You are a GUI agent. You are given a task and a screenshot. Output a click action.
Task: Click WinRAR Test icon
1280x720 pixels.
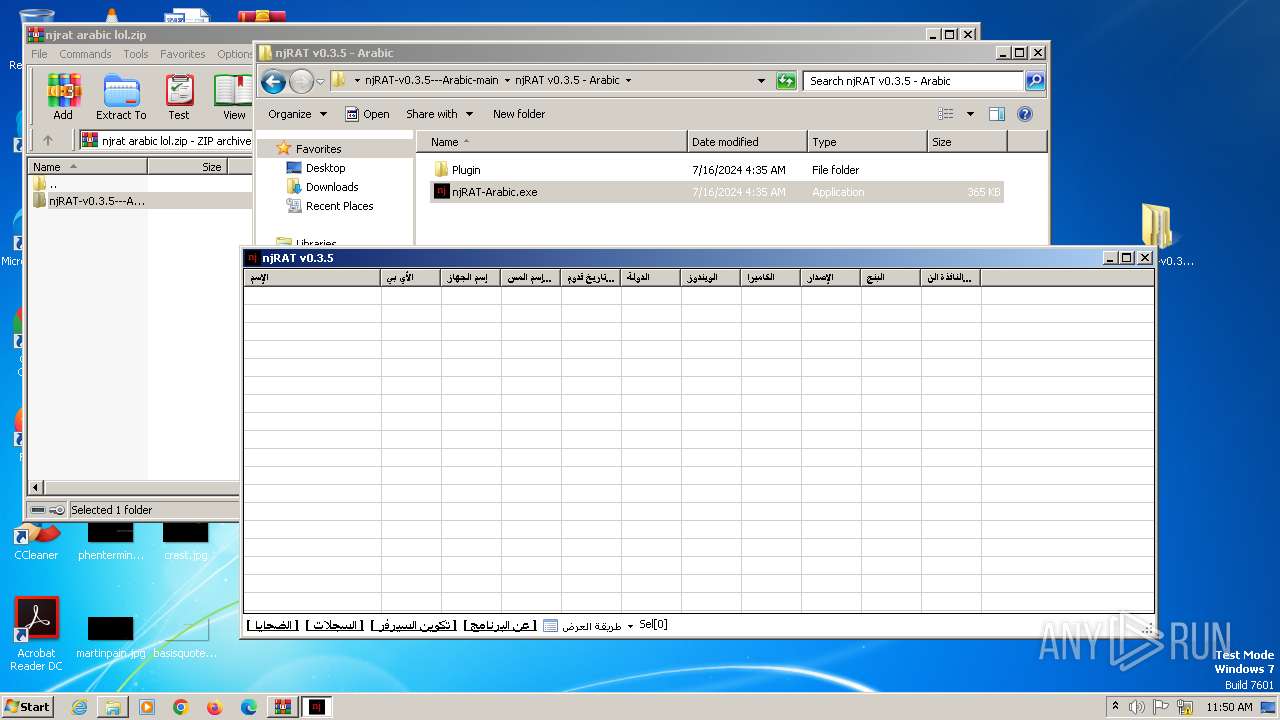click(179, 97)
